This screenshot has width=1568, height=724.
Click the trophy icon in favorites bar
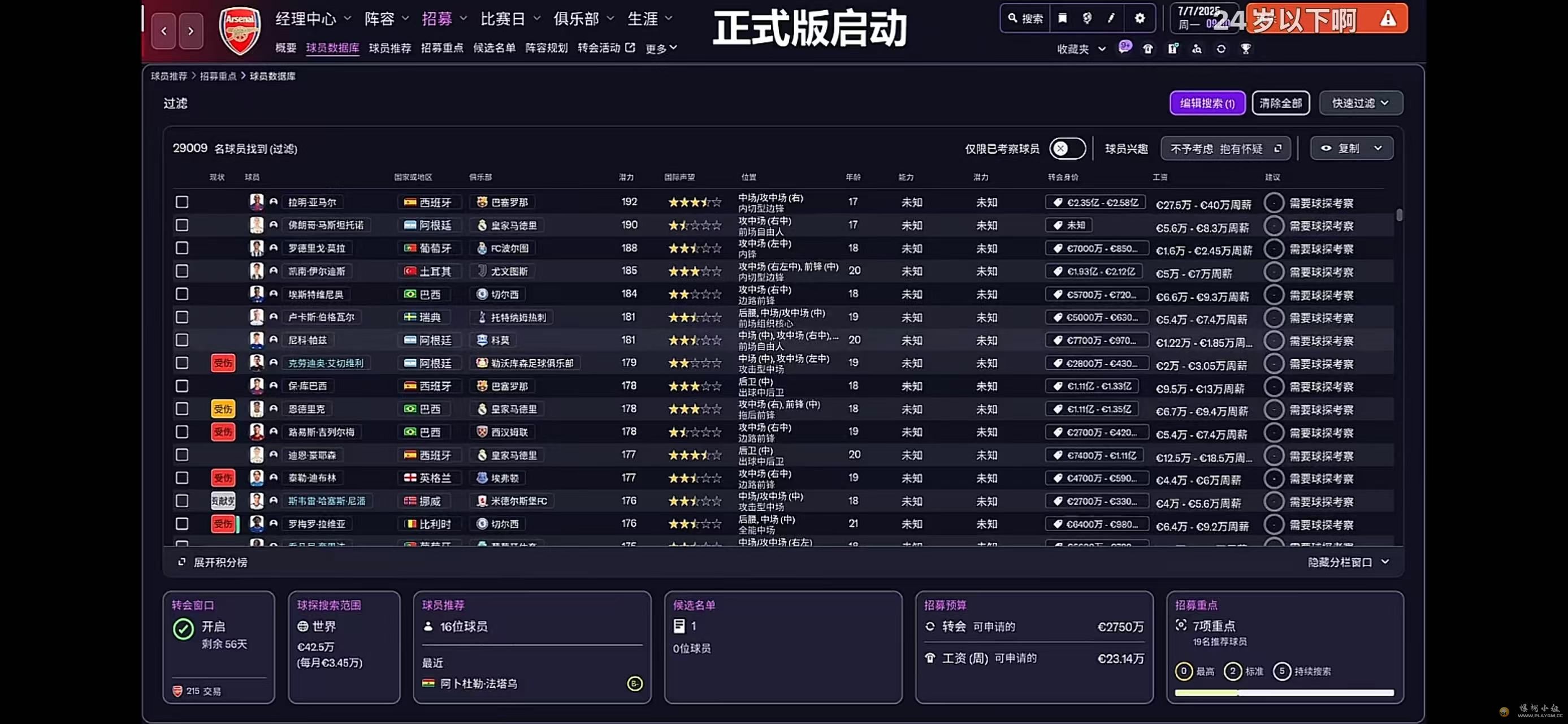(1245, 49)
